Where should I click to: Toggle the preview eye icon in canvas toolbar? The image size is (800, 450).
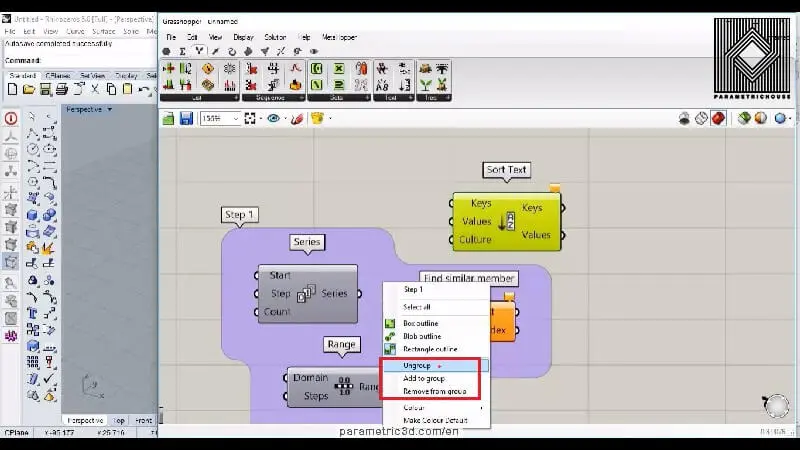coord(273,119)
